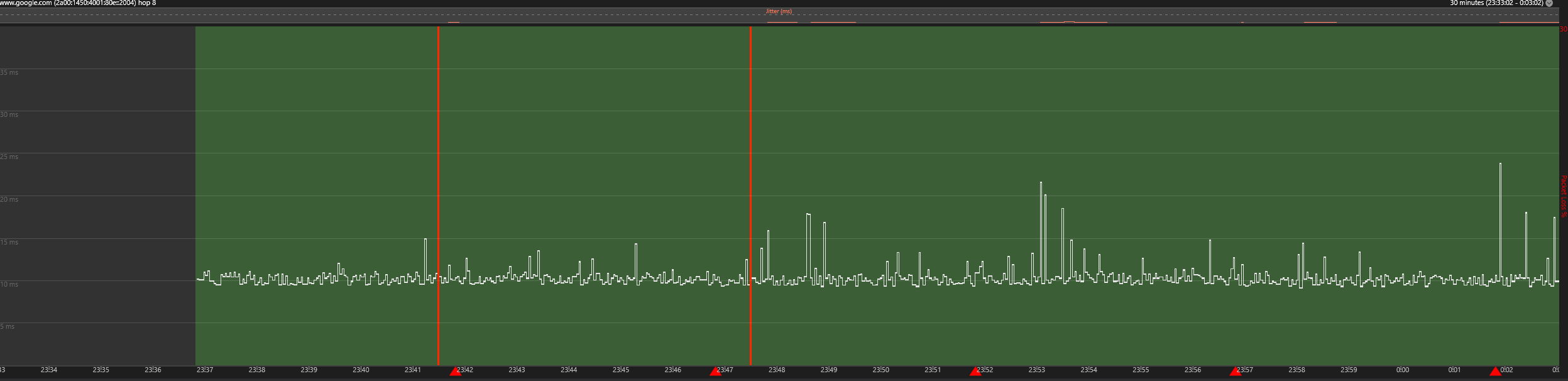This screenshot has width=1568, height=381.
Task: Click the Packet Loss % axis label
Action: [1564, 197]
